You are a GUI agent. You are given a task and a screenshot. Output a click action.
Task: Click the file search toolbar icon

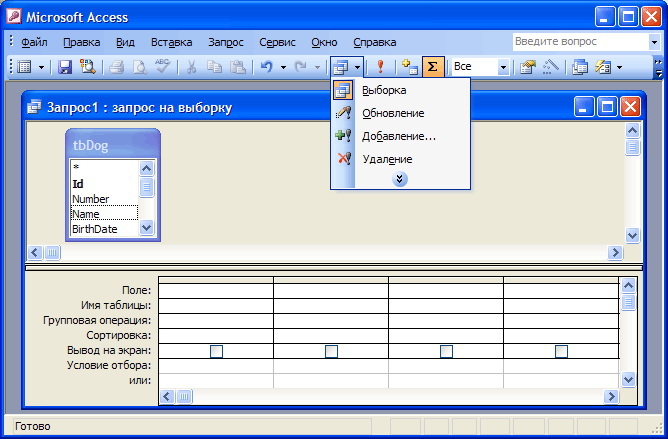pyautogui.click(x=88, y=67)
